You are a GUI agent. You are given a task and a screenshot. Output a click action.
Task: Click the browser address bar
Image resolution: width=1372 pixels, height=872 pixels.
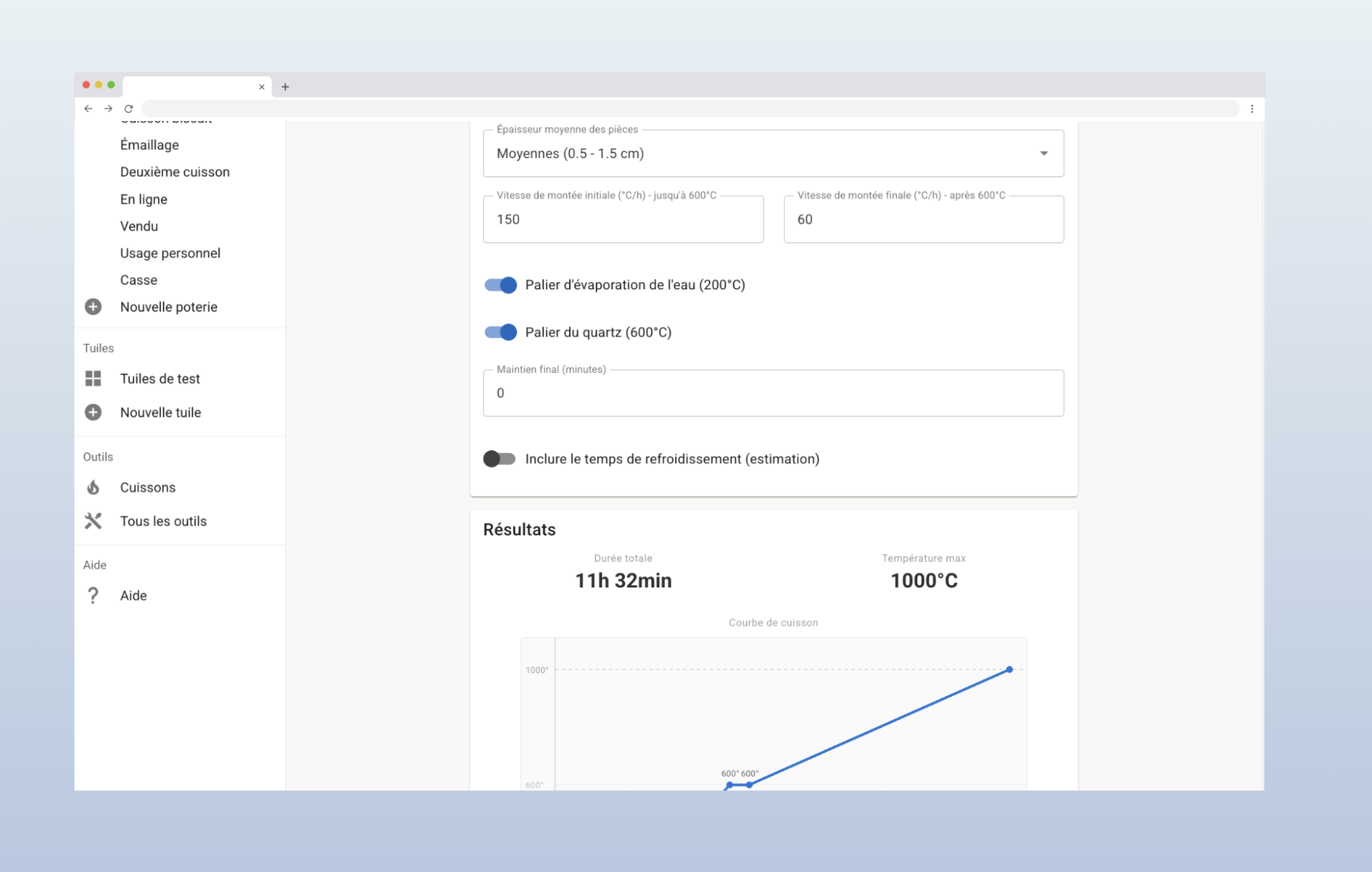point(691,108)
